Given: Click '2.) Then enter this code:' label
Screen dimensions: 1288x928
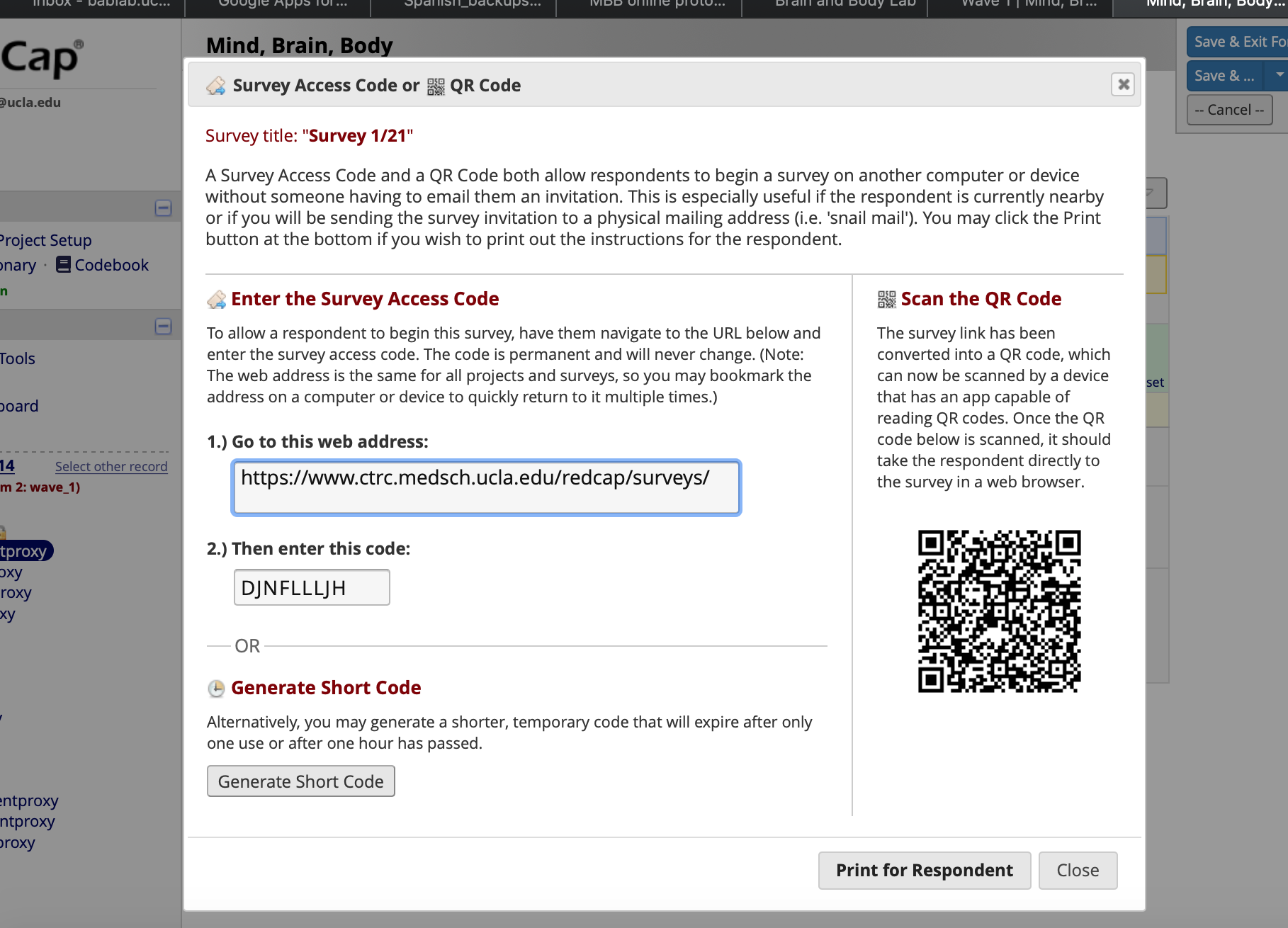Looking at the screenshot, I should (x=308, y=548).
